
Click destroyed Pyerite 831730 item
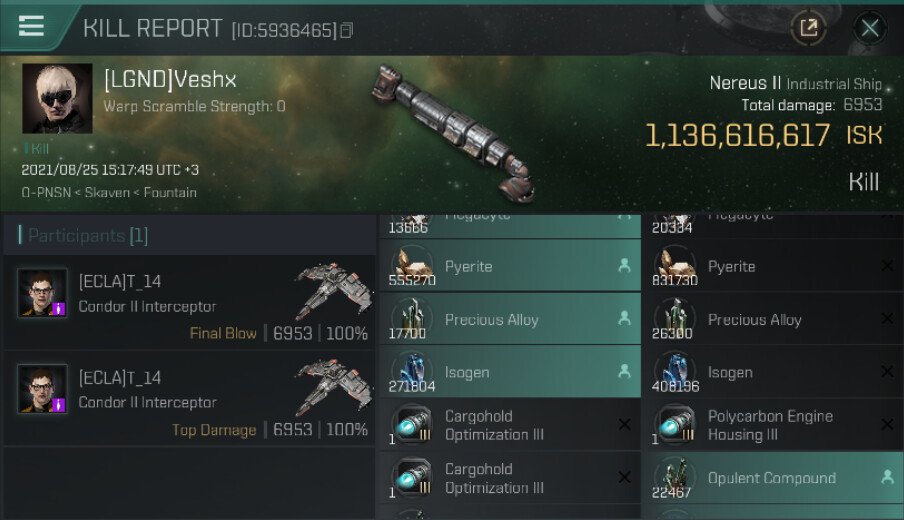(x=773, y=266)
